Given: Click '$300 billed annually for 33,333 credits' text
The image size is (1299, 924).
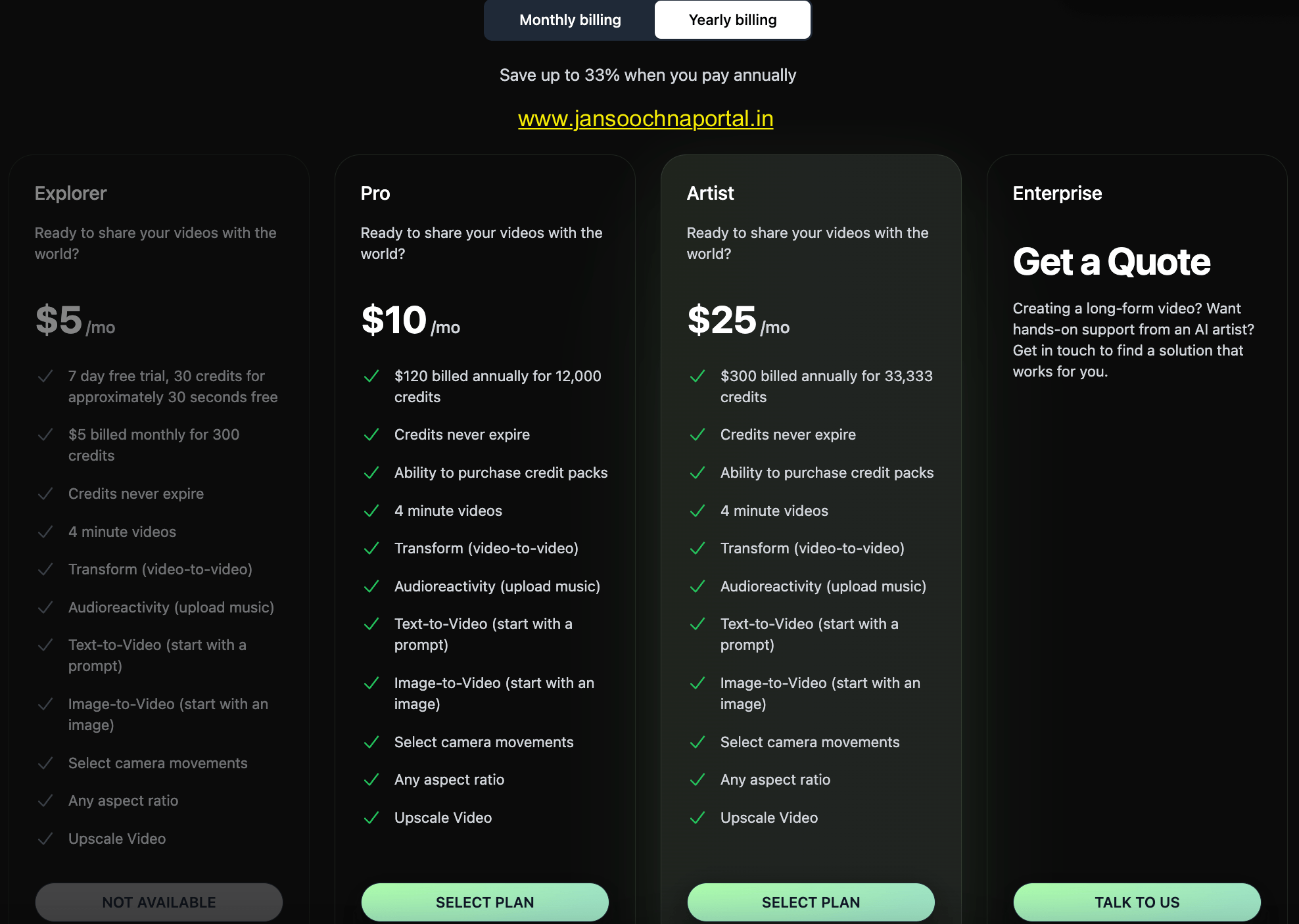Looking at the screenshot, I should [826, 386].
